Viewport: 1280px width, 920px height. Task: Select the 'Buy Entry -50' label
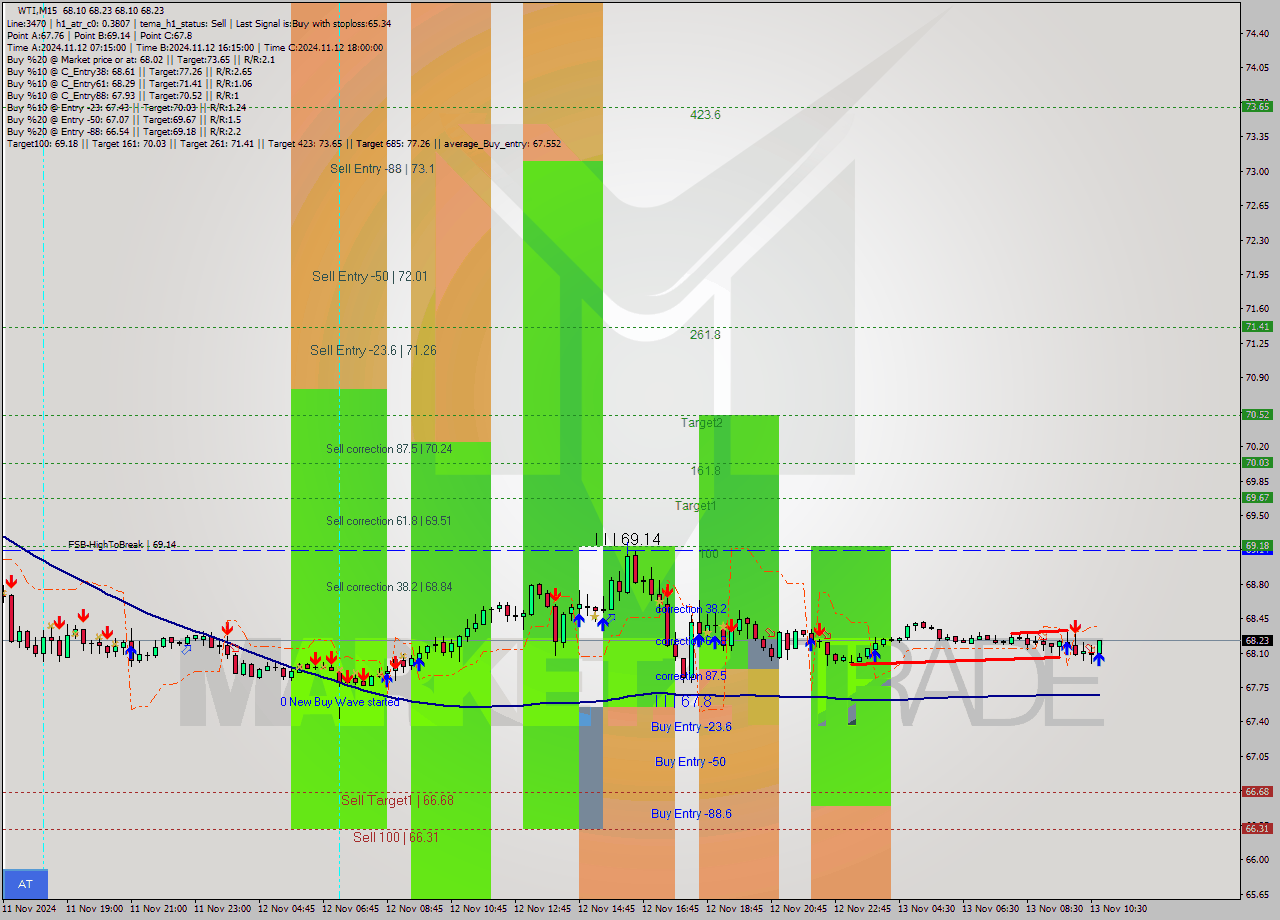(x=690, y=762)
